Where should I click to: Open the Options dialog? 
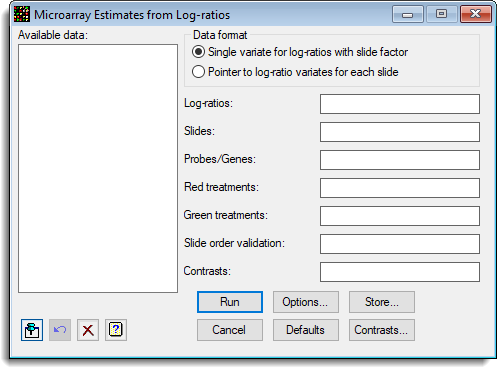click(x=306, y=302)
